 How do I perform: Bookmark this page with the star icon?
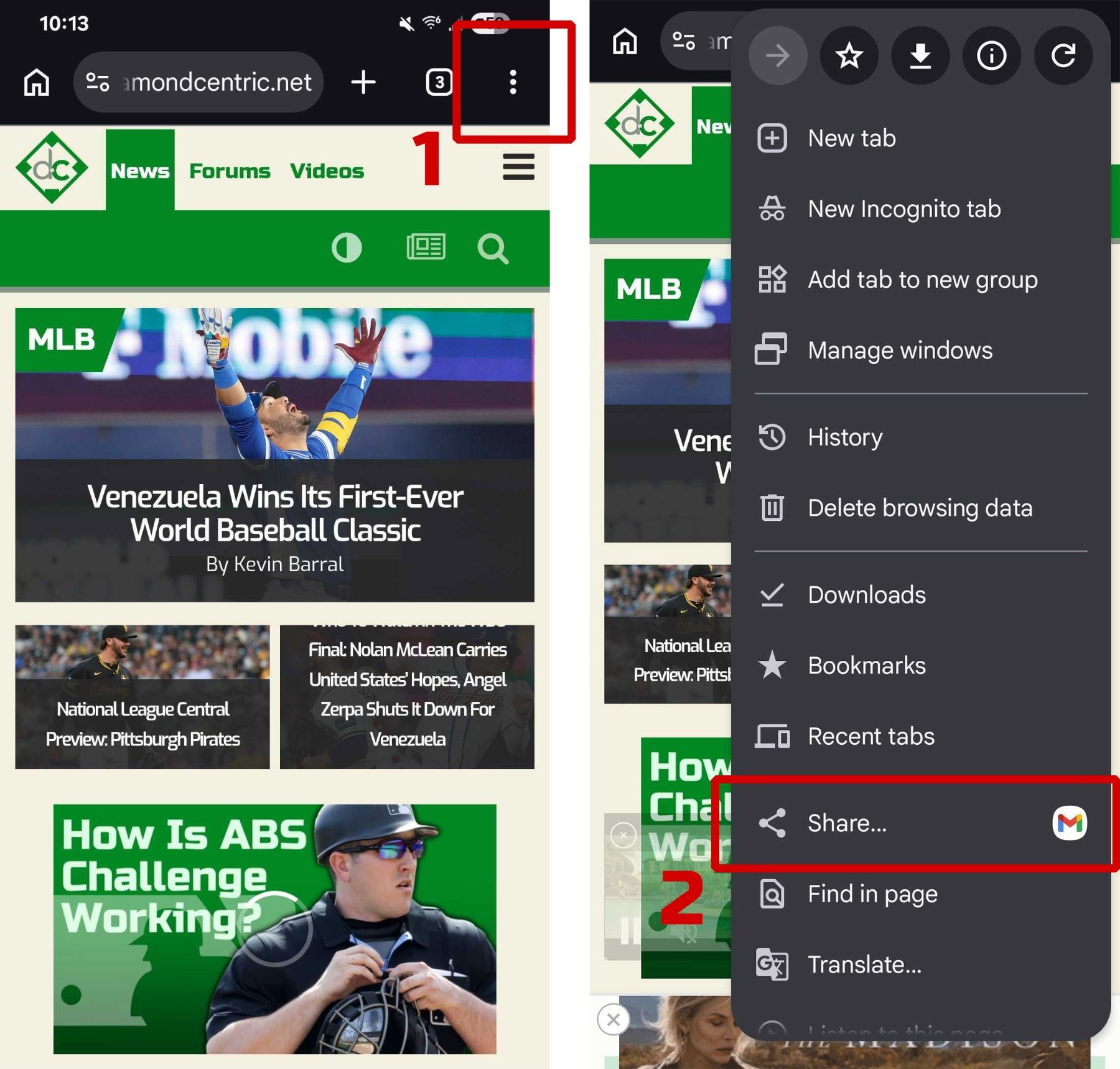pos(849,56)
